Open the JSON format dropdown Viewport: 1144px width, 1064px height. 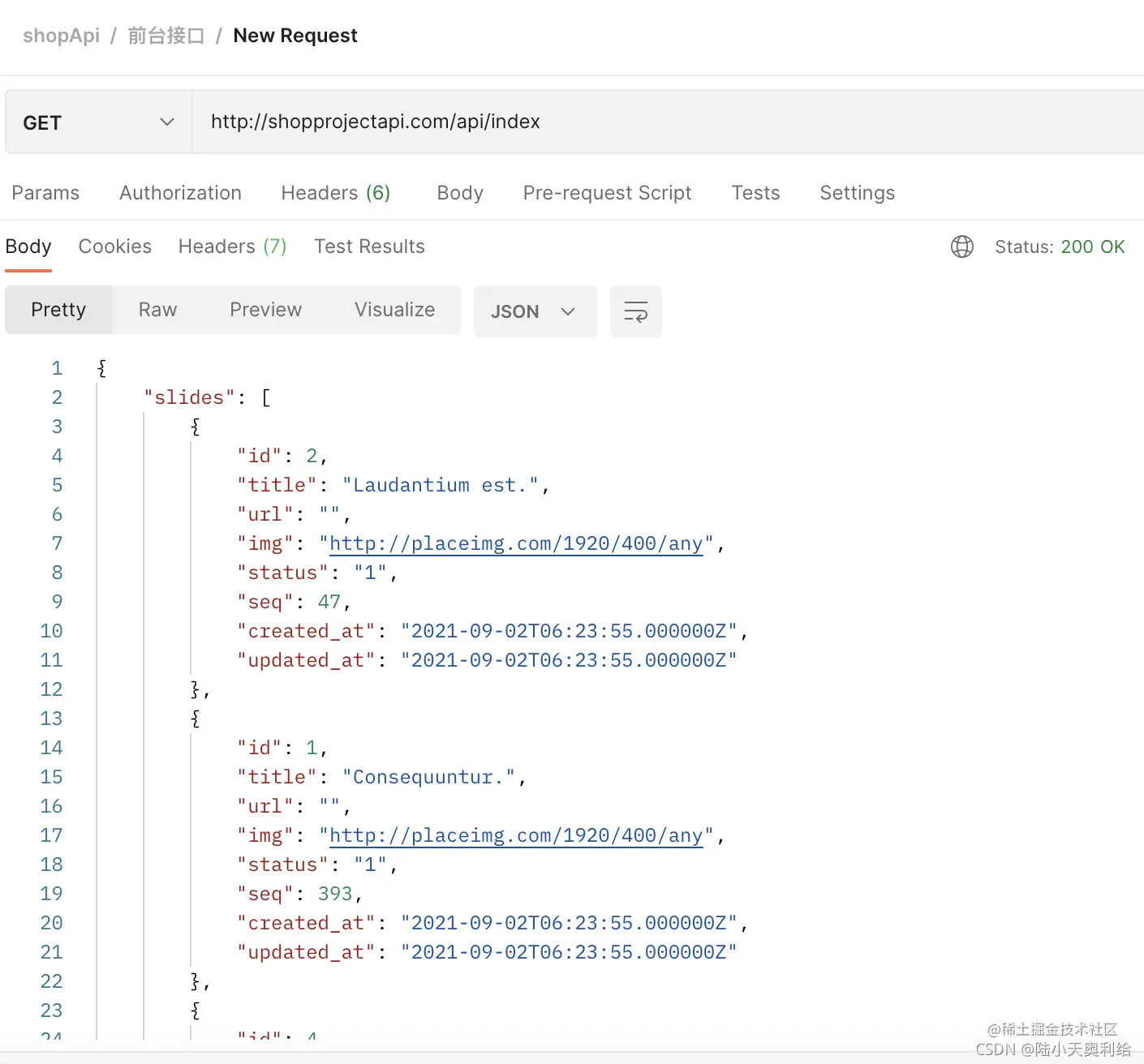click(x=535, y=311)
